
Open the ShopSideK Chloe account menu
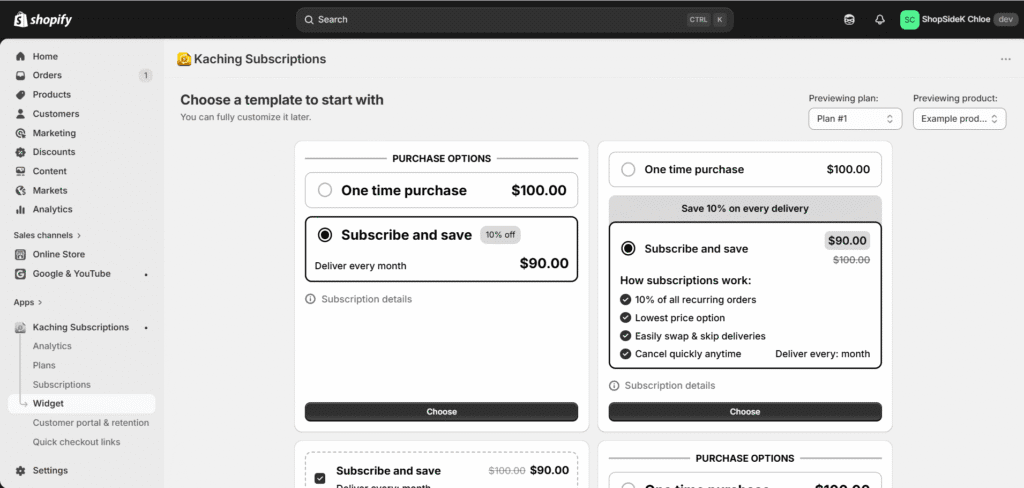click(x=959, y=20)
